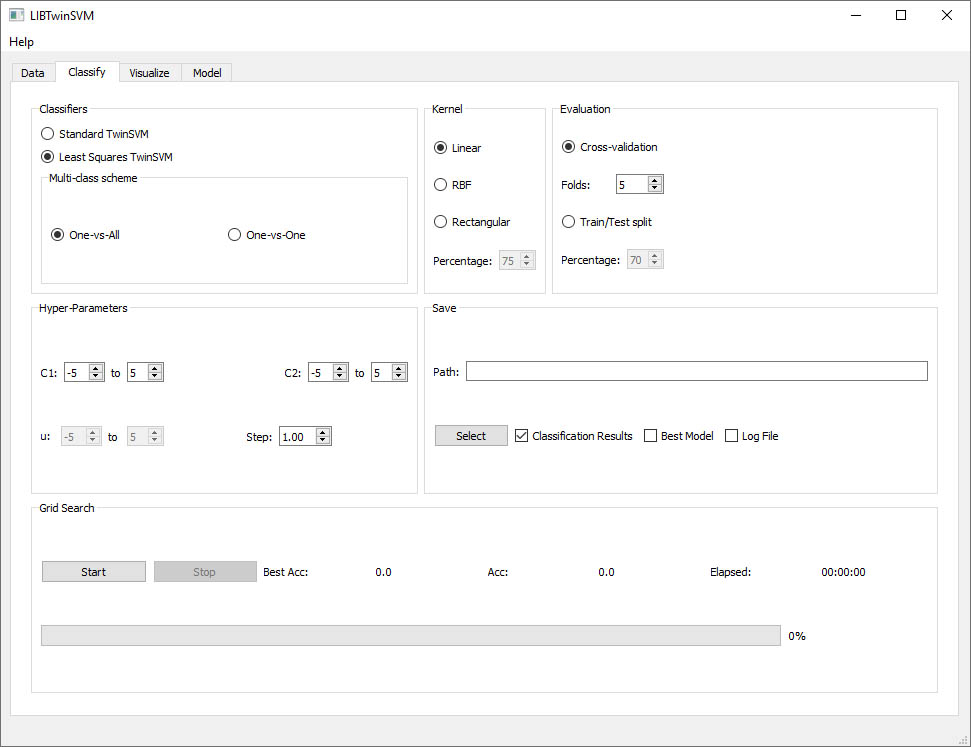The width and height of the screenshot is (971, 747).
Task: Select One-vs-All multi-class scheme
Action: 85,235
